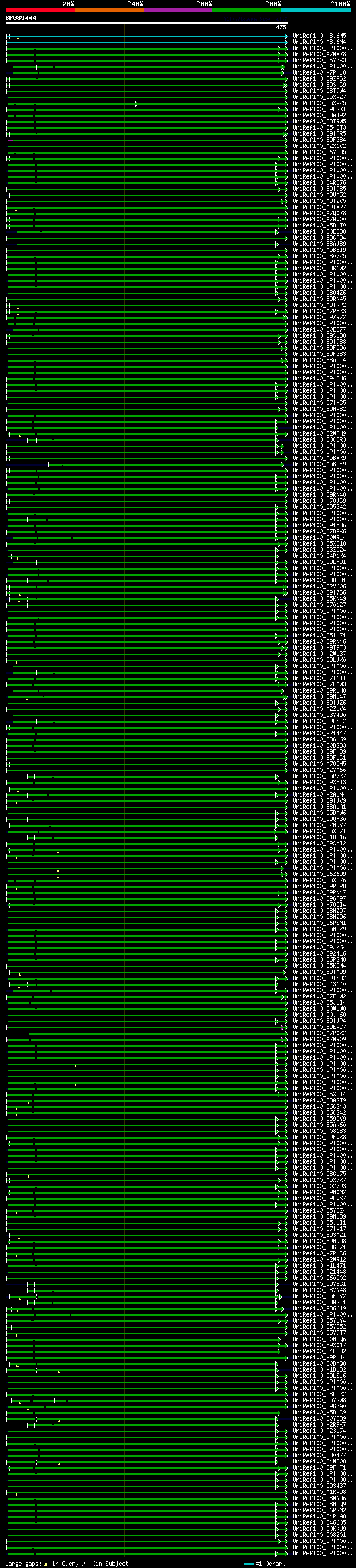Click hit label UniRef100_B9F3S4

319,140
